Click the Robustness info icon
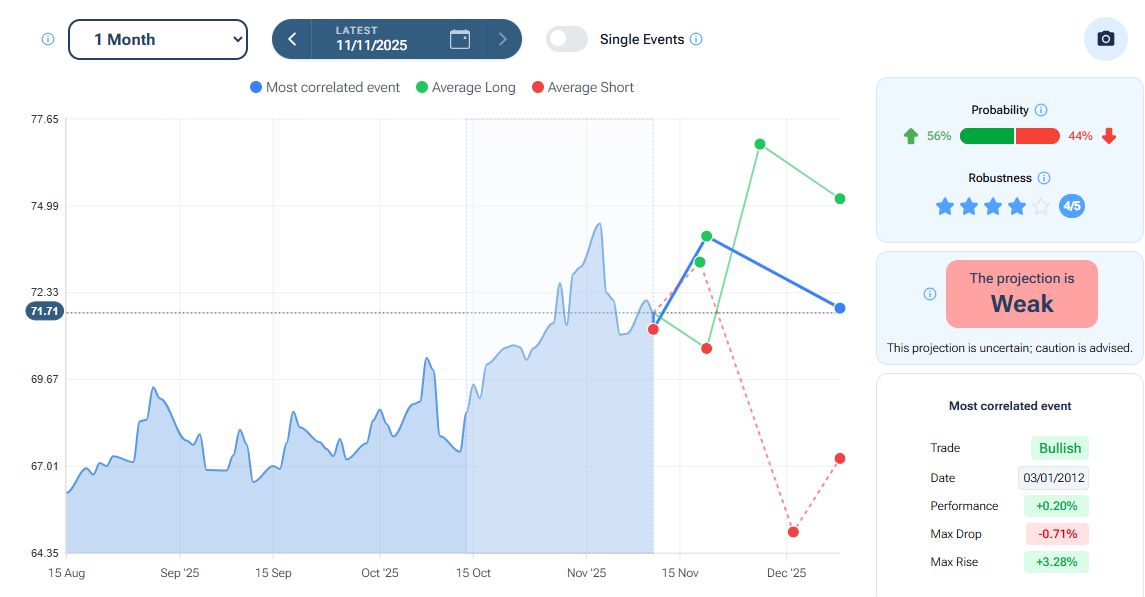Viewport: 1145px width, 597px height. coord(1044,178)
